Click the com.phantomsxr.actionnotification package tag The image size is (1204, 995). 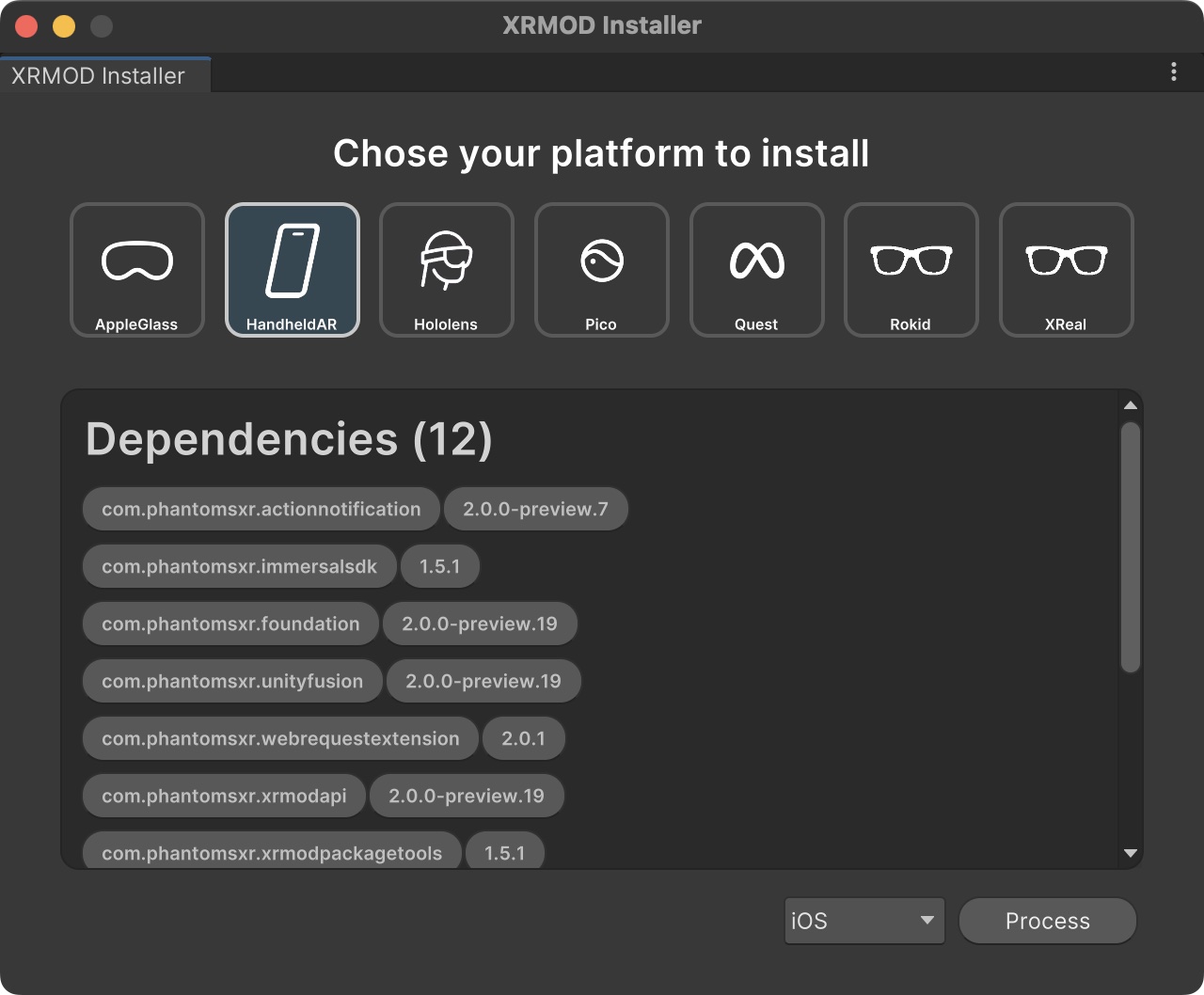coord(261,509)
